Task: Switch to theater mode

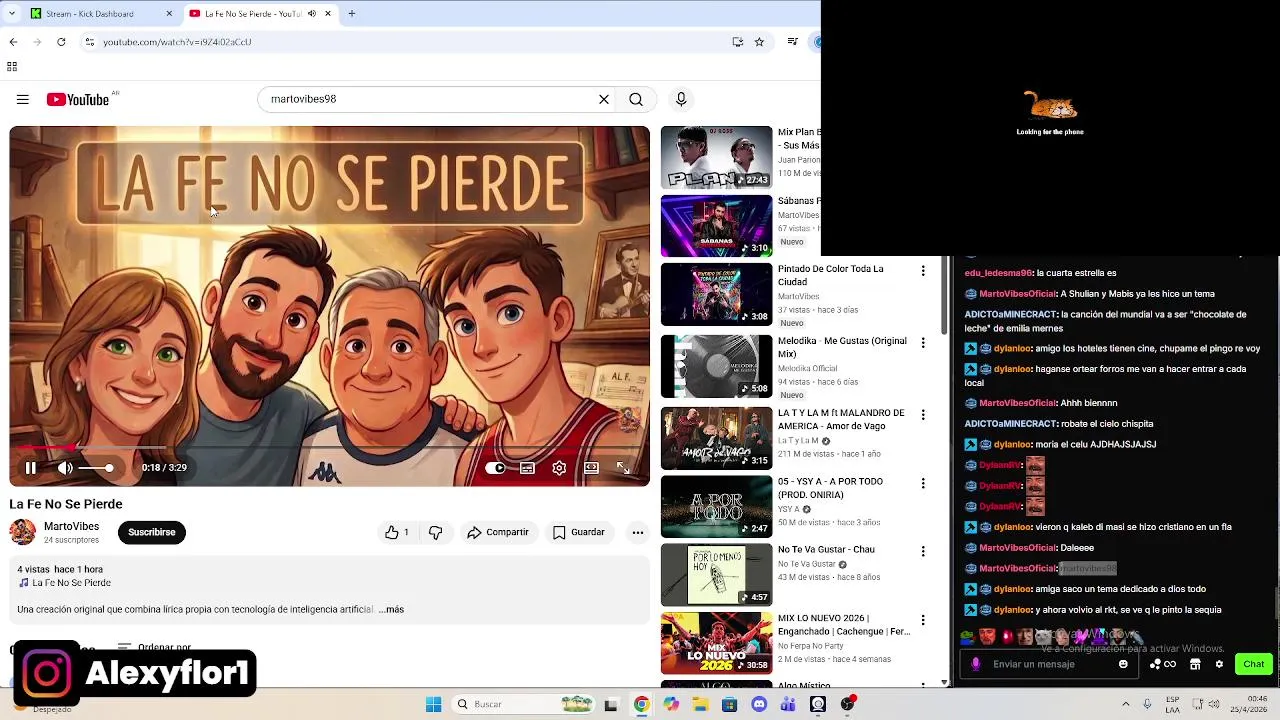Action: tap(591, 467)
